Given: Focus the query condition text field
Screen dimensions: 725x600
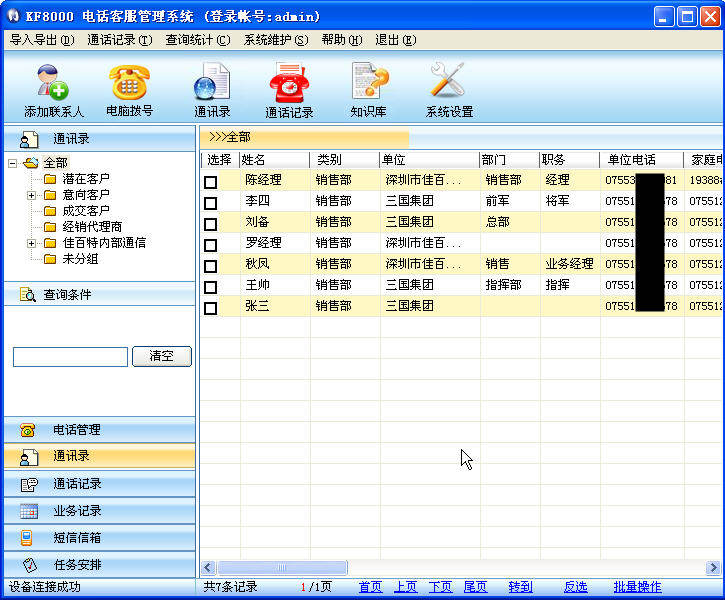Looking at the screenshot, I should click(x=70, y=357).
